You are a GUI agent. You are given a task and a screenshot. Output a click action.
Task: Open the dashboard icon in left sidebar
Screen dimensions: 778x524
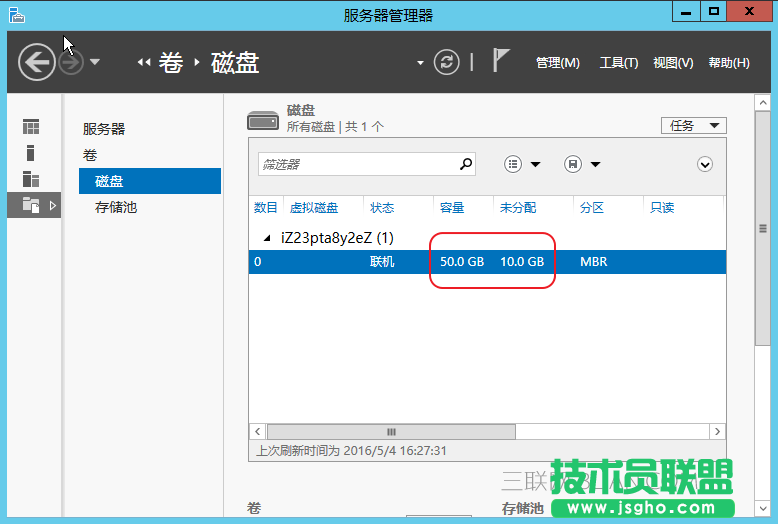click(31, 127)
